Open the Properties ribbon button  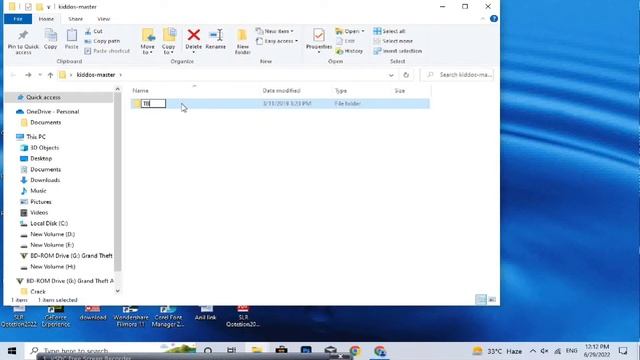[x=319, y=40]
